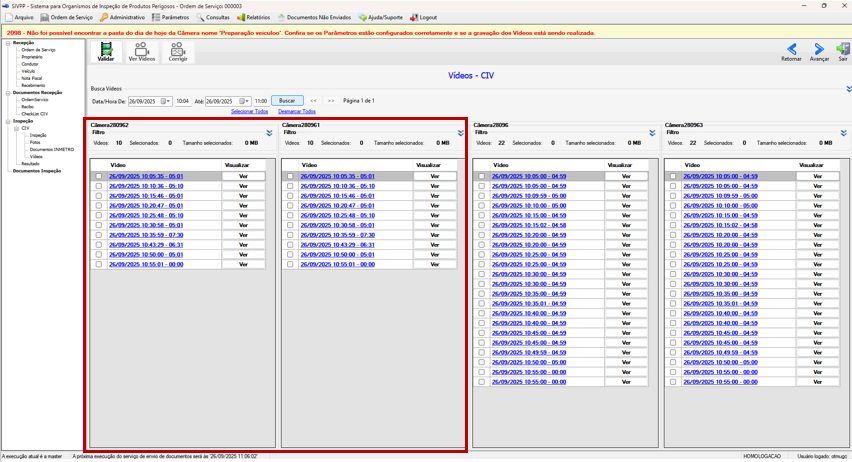This screenshot has width=852, height=462.
Task: Click Ver for Câmera28096 video 10:50:00 - 05:00
Action: point(626,362)
